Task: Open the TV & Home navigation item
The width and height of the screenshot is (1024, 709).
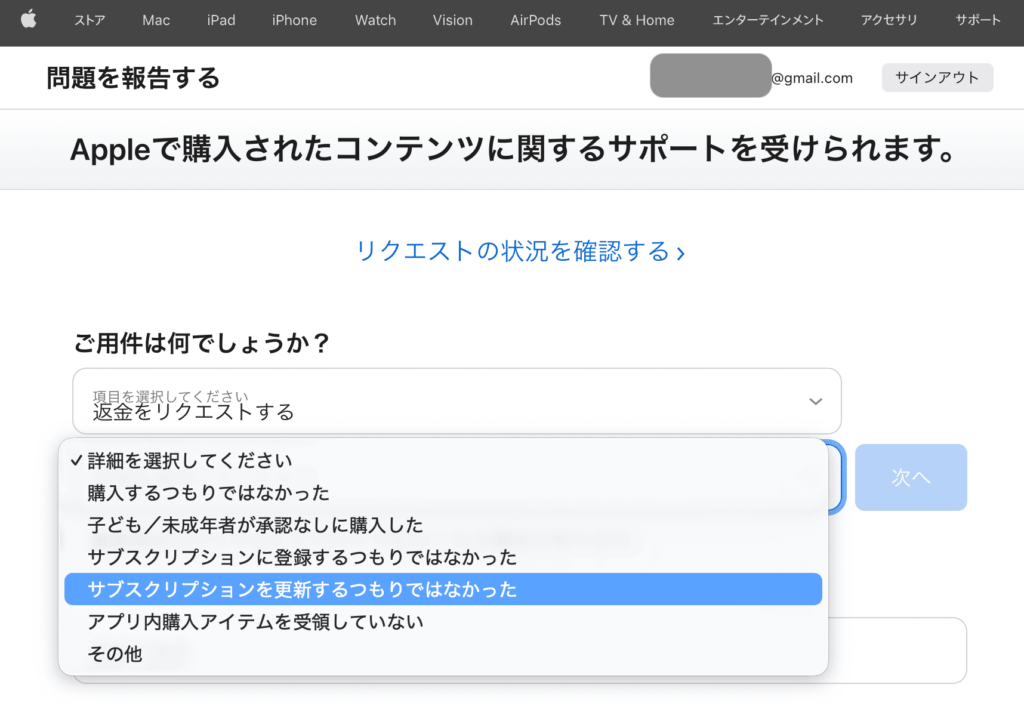Action: coord(637,20)
